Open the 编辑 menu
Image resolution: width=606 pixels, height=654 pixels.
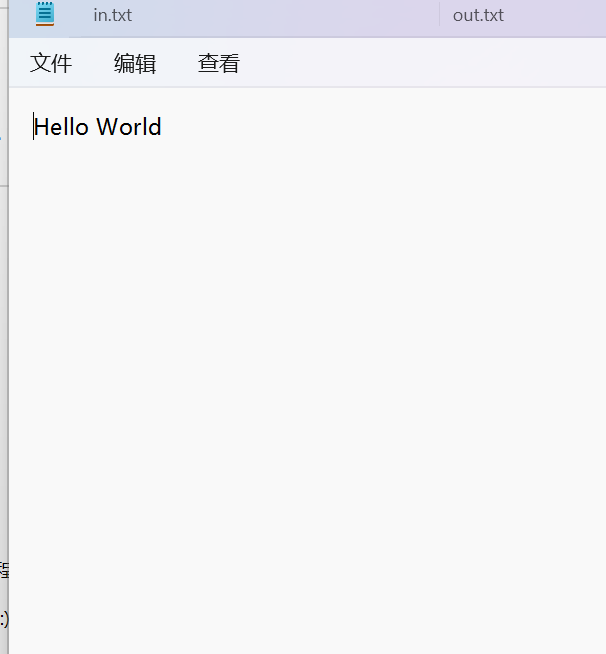(x=135, y=63)
